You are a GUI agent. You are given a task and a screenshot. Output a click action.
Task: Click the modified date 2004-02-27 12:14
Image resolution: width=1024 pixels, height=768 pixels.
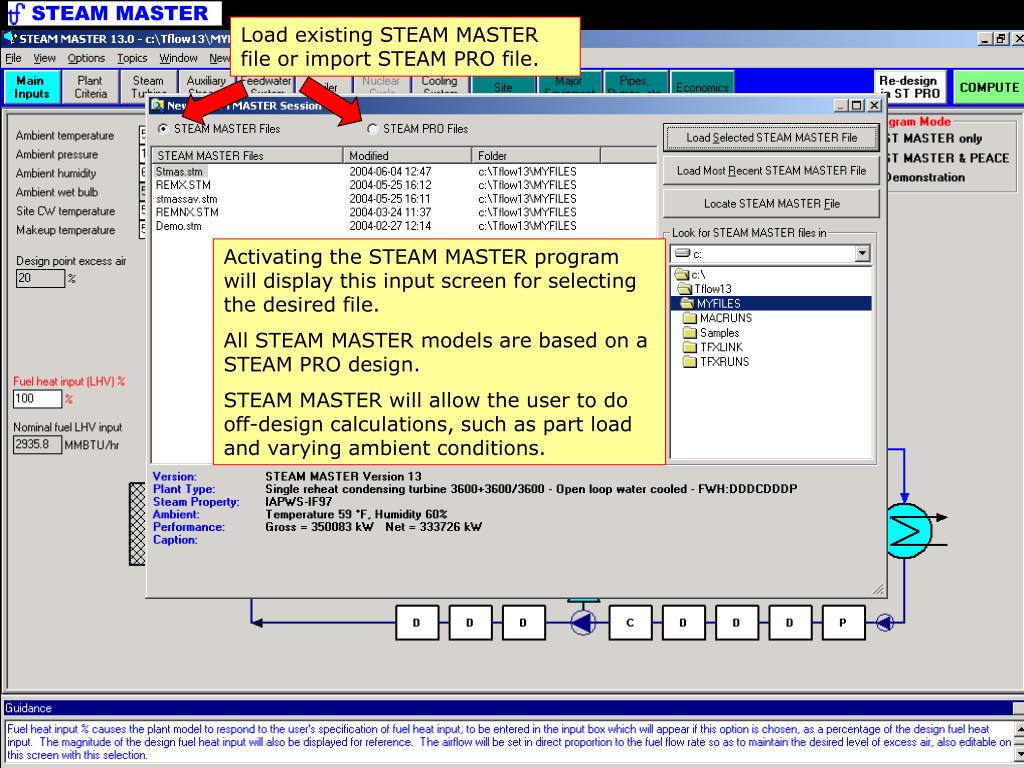point(390,226)
